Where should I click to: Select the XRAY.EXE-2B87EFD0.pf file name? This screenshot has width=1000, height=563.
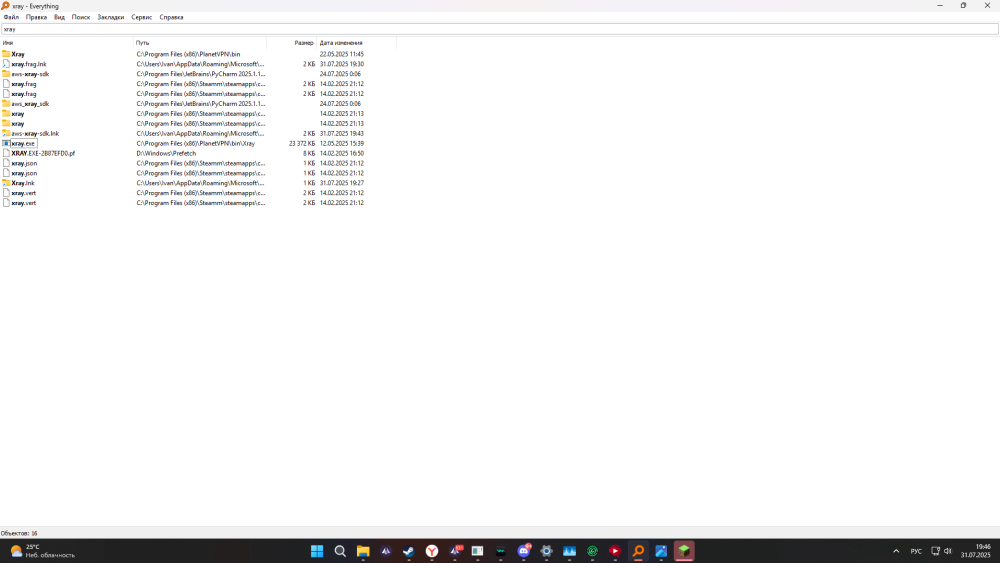pyautogui.click(x=43, y=153)
